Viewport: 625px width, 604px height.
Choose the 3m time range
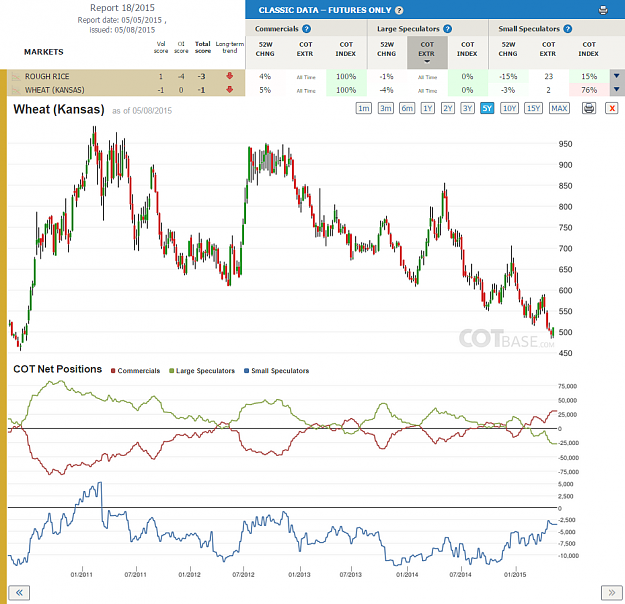[x=385, y=108]
